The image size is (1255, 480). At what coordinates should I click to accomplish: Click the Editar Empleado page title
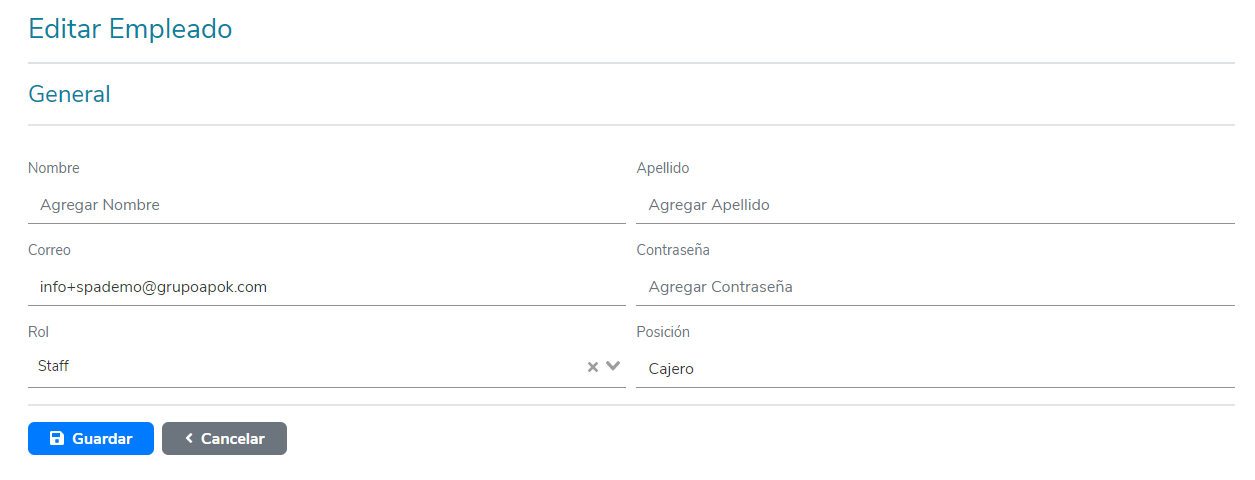[130, 29]
